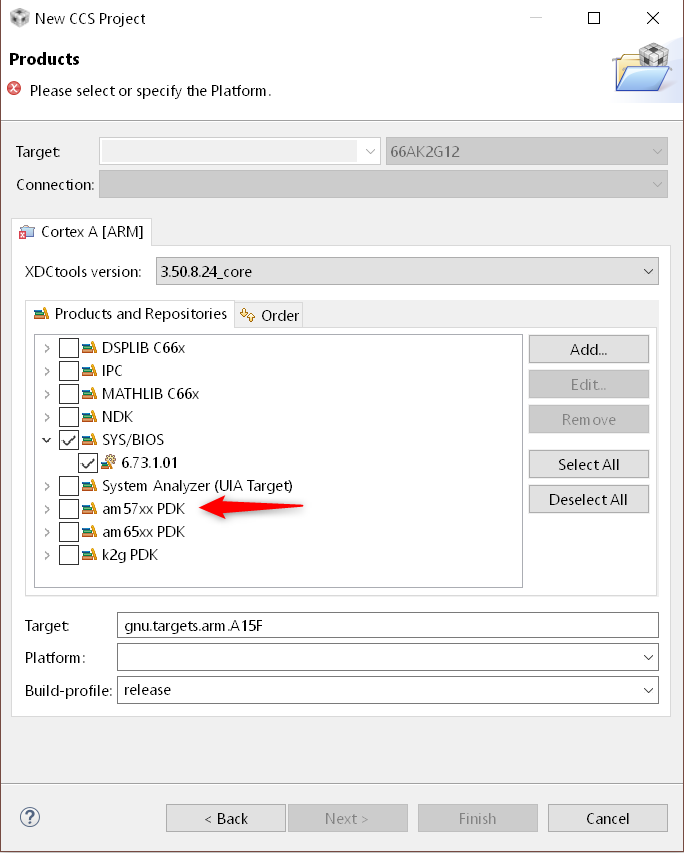This screenshot has width=684, height=853.
Task: Check the System Analyzer (UIA Target) checkbox
Action: point(69,486)
